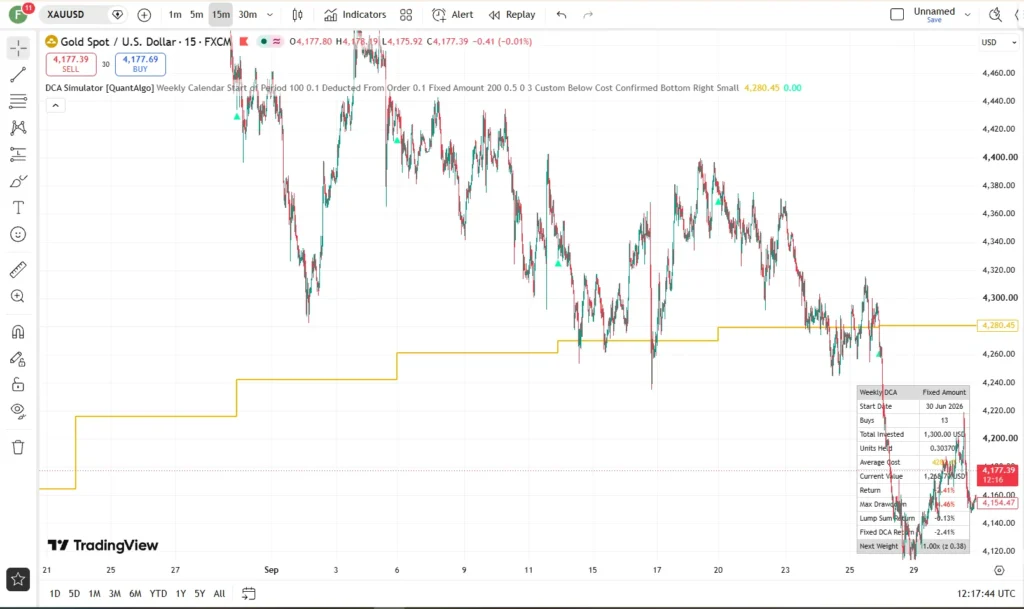
Task: Select the brush drawing tool
Action: point(18,181)
